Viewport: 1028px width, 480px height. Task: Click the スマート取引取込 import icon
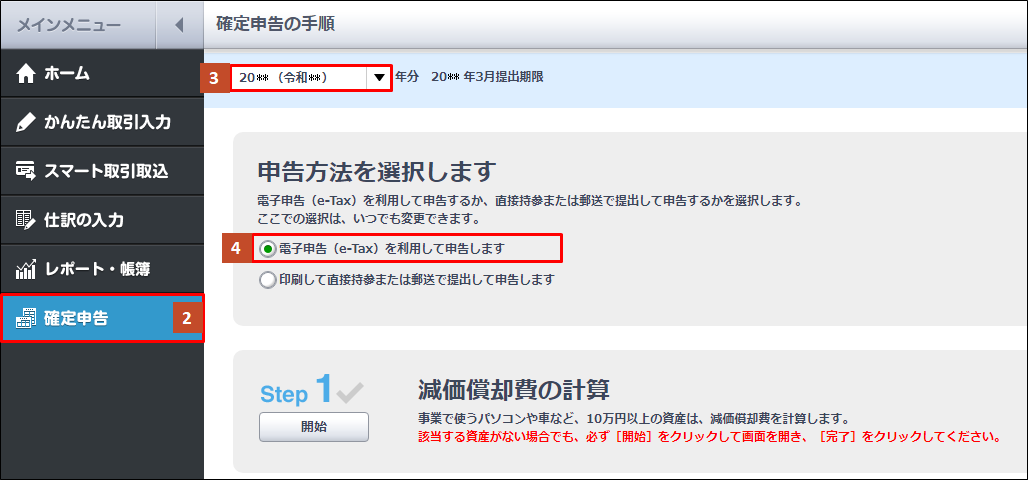(26, 171)
